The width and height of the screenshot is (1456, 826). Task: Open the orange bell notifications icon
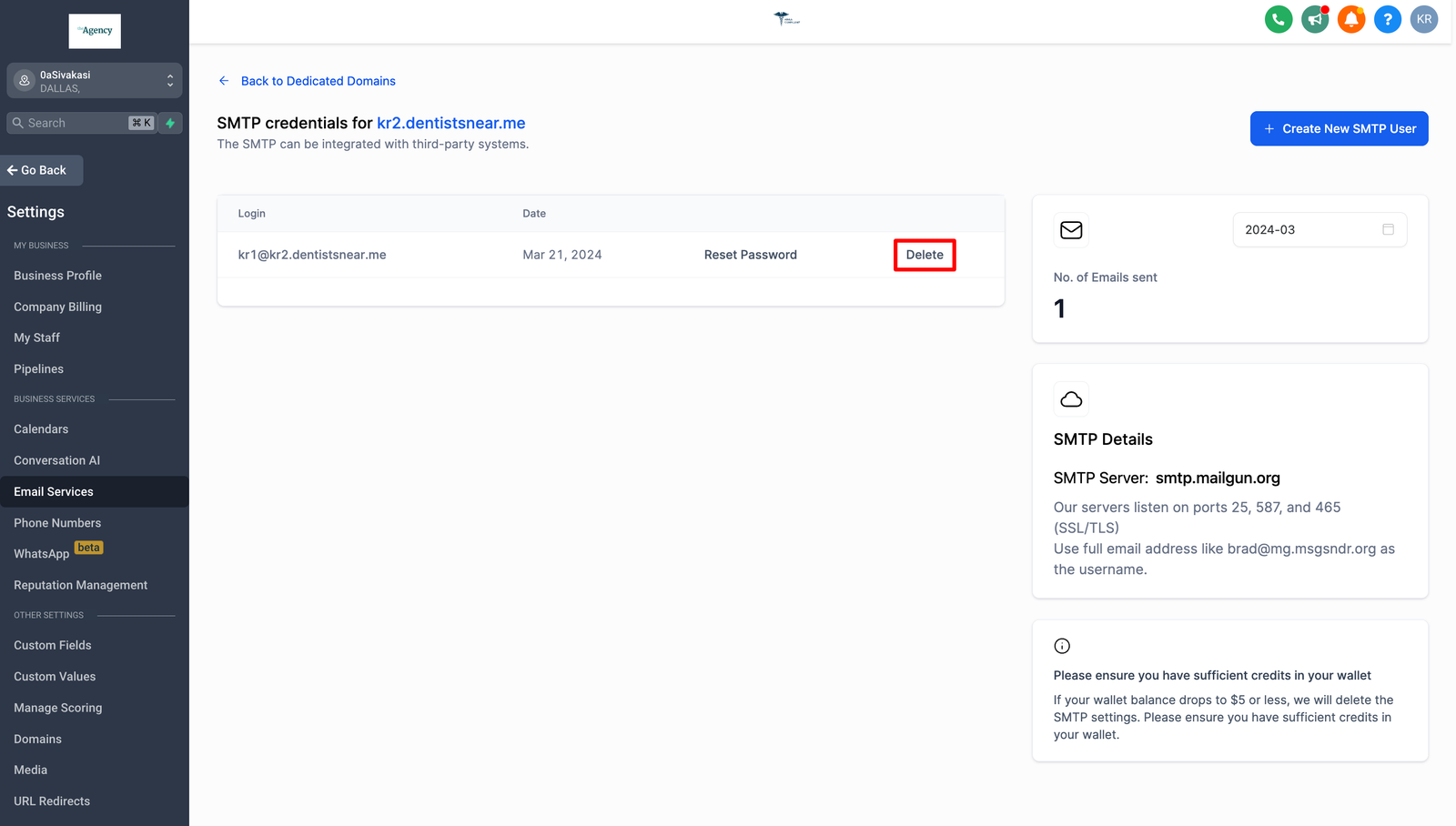point(1350,19)
